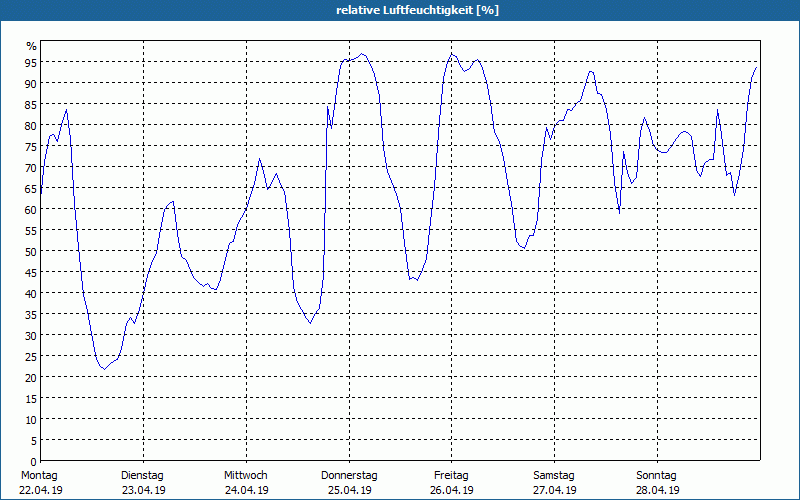Click the humidity peak on Thursday near 97%
The width and height of the screenshot is (800, 500).
362,54
